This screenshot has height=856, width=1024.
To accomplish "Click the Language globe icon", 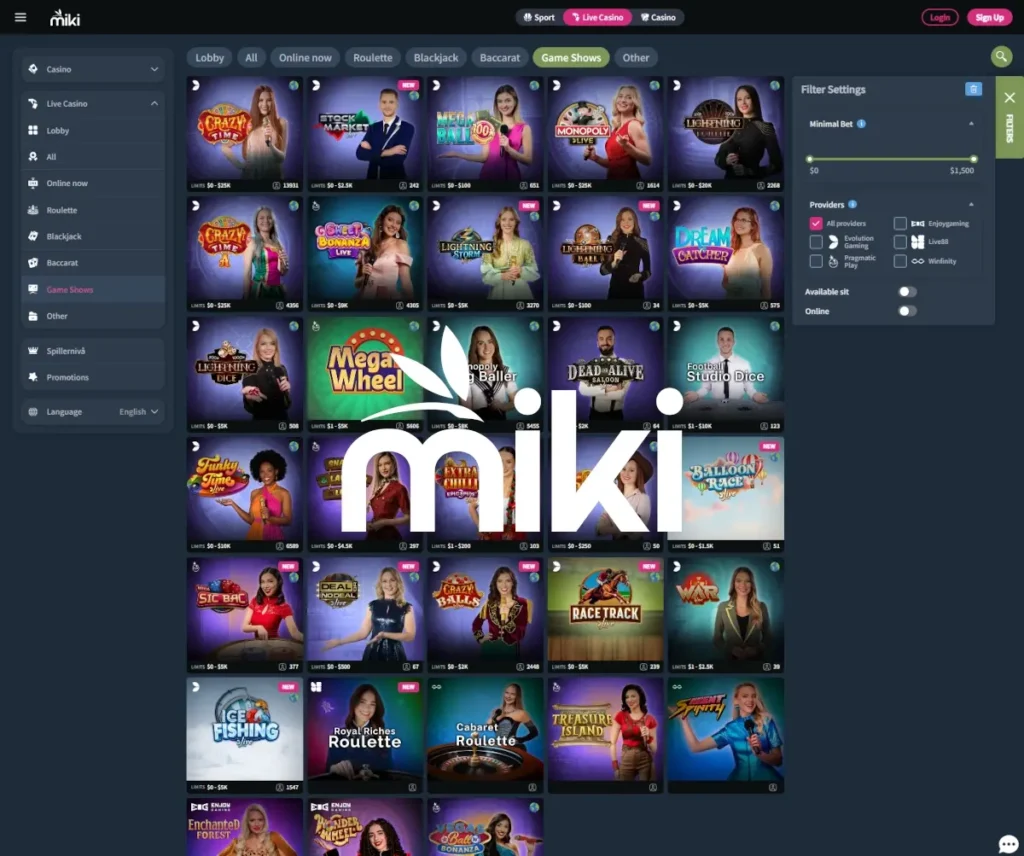I will [33, 411].
